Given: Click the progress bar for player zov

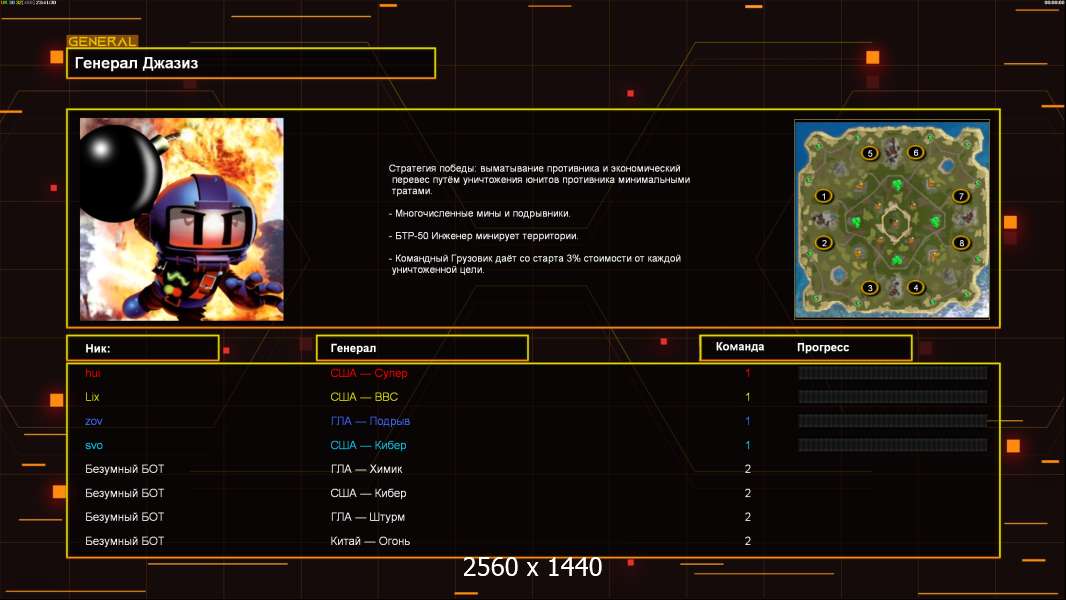Looking at the screenshot, I should click(892, 421).
